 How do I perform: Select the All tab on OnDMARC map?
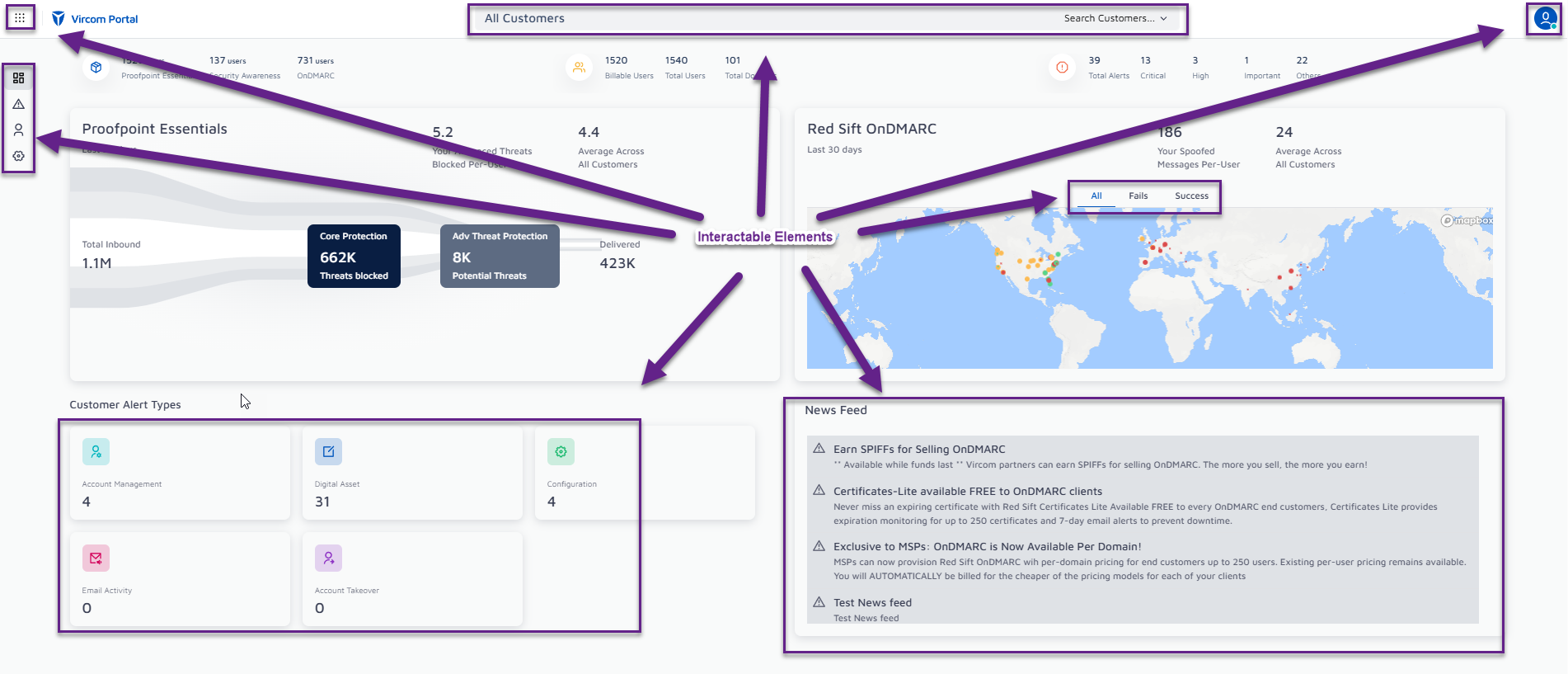click(x=1096, y=196)
